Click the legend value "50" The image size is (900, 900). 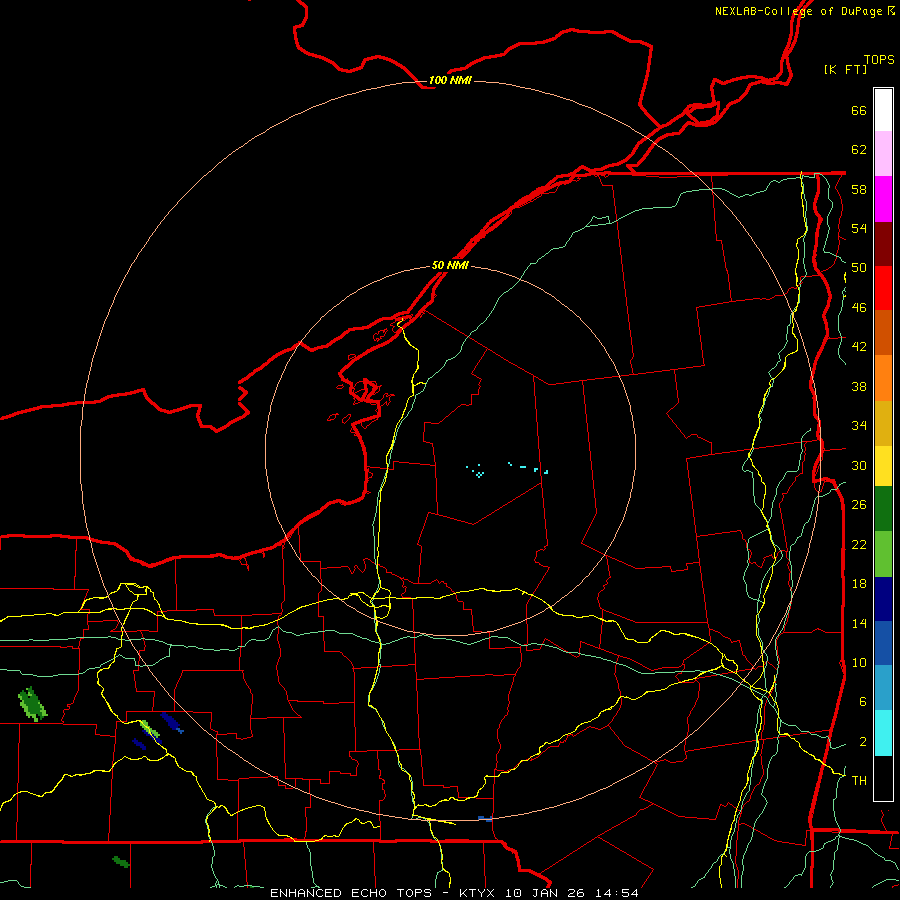pos(859,268)
